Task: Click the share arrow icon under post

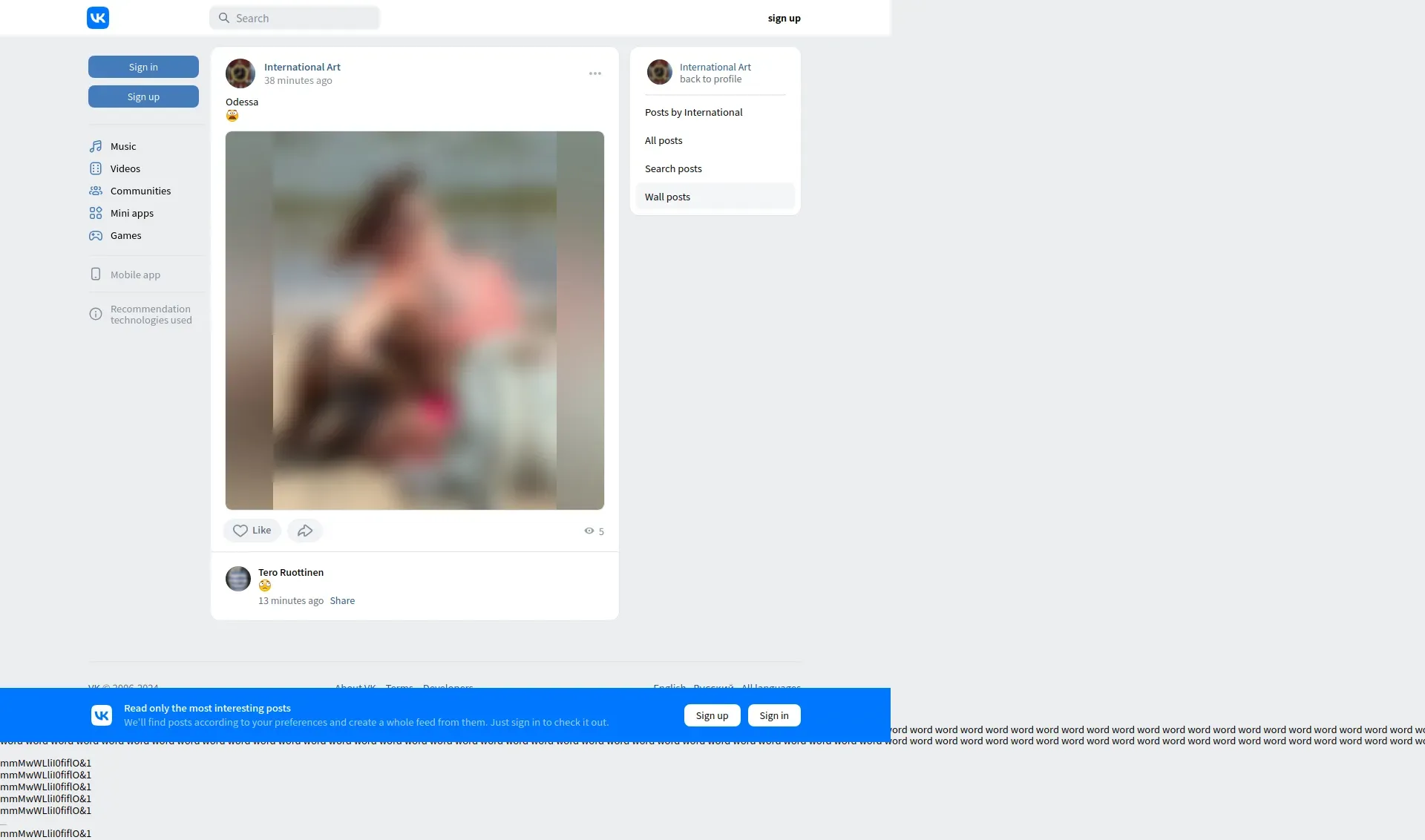Action: pyautogui.click(x=304, y=531)
